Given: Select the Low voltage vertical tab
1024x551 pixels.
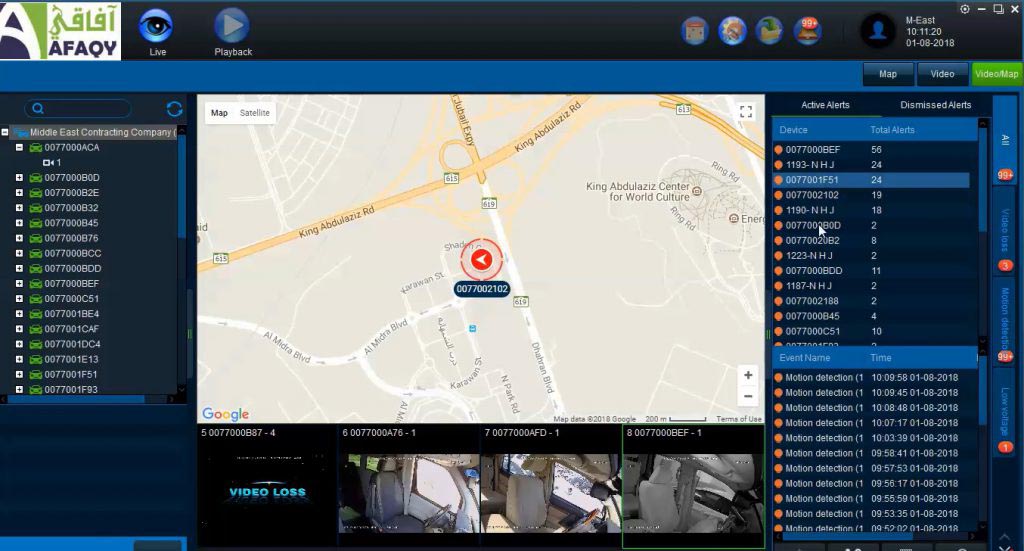Looking at the screenshot, I should click(1004, 411).
